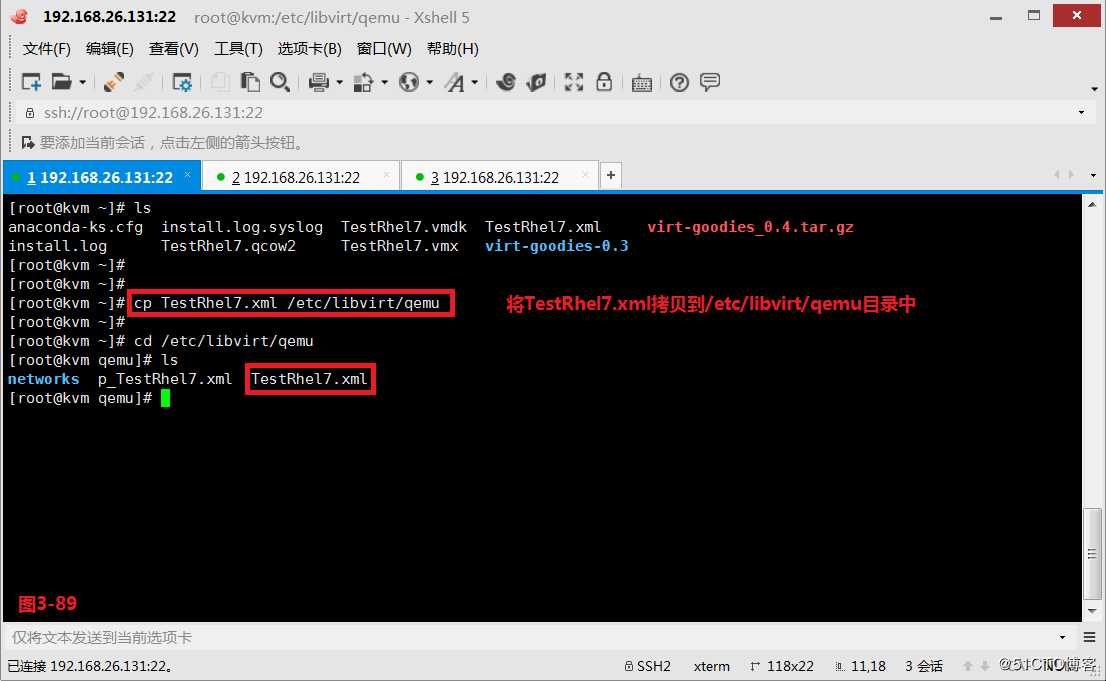Click the globe encoding icon

click(408, 83)
